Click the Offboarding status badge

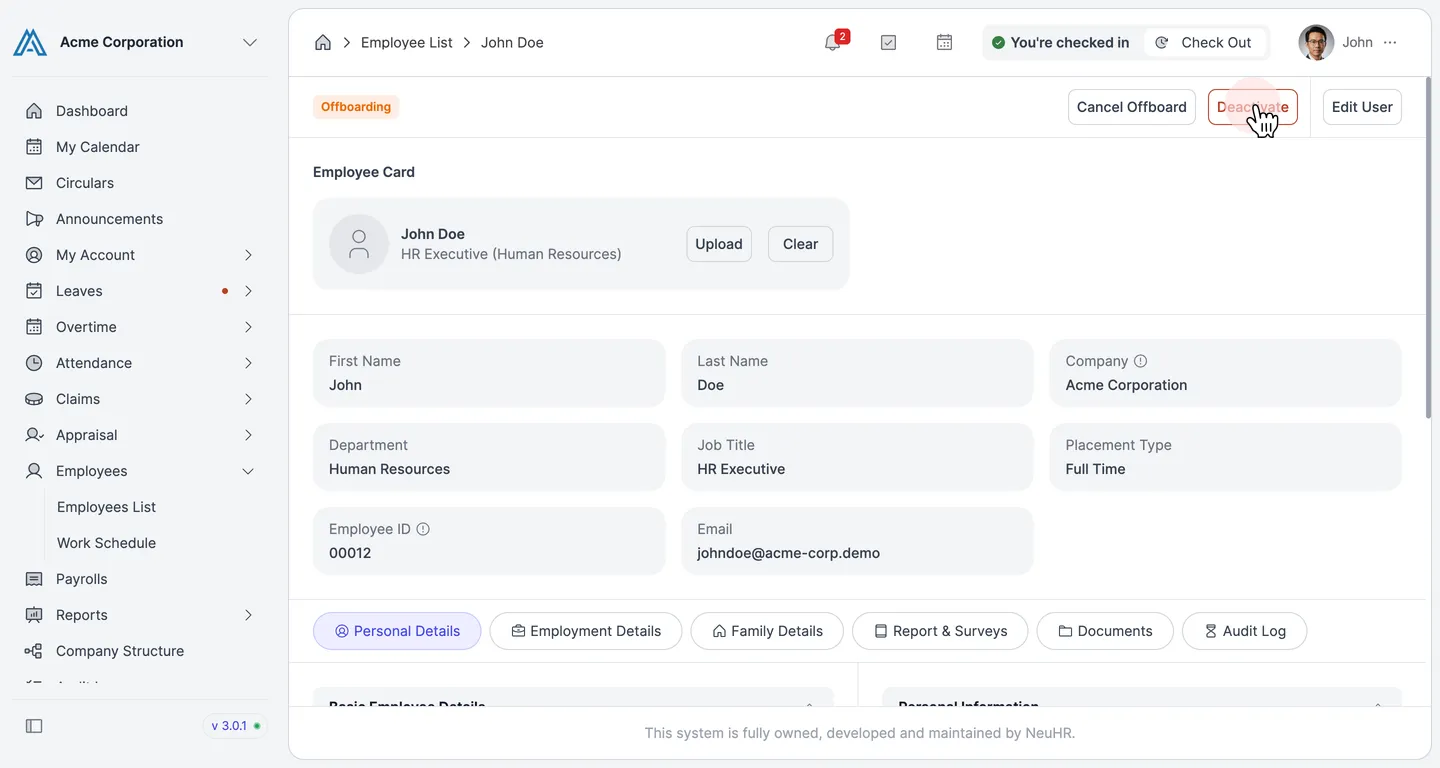tap(356, 107)
